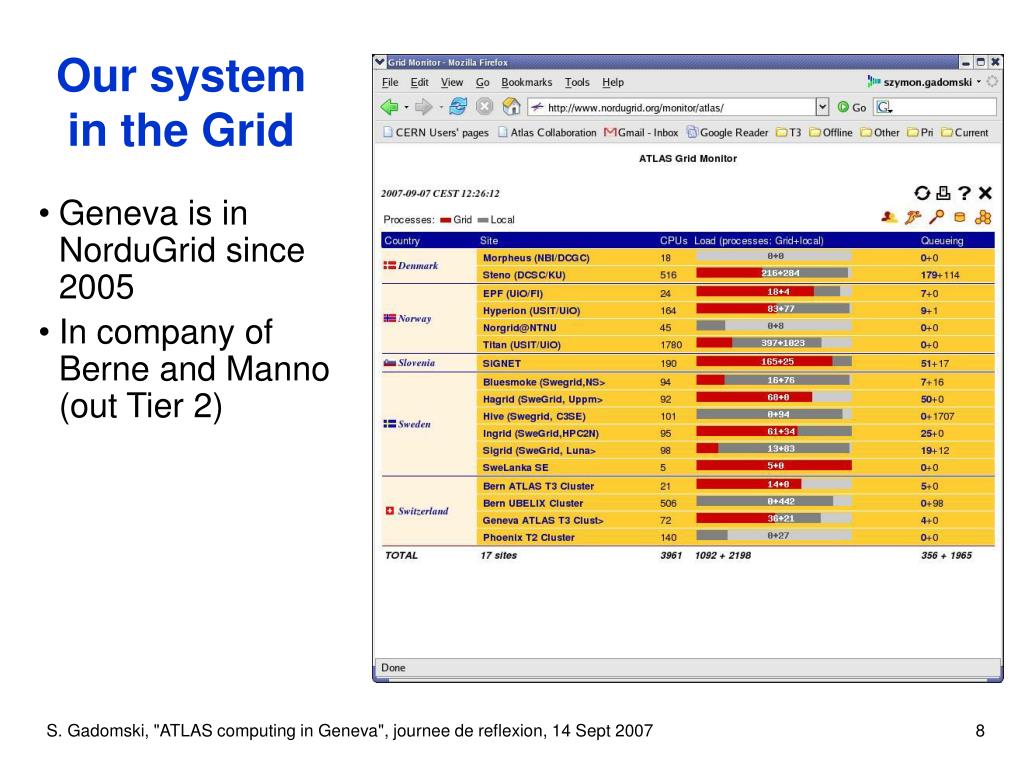Expand the URL bar history dropdown
Image resolution: width=1024 pixels, height=768 pixels.
pos(822,107)
